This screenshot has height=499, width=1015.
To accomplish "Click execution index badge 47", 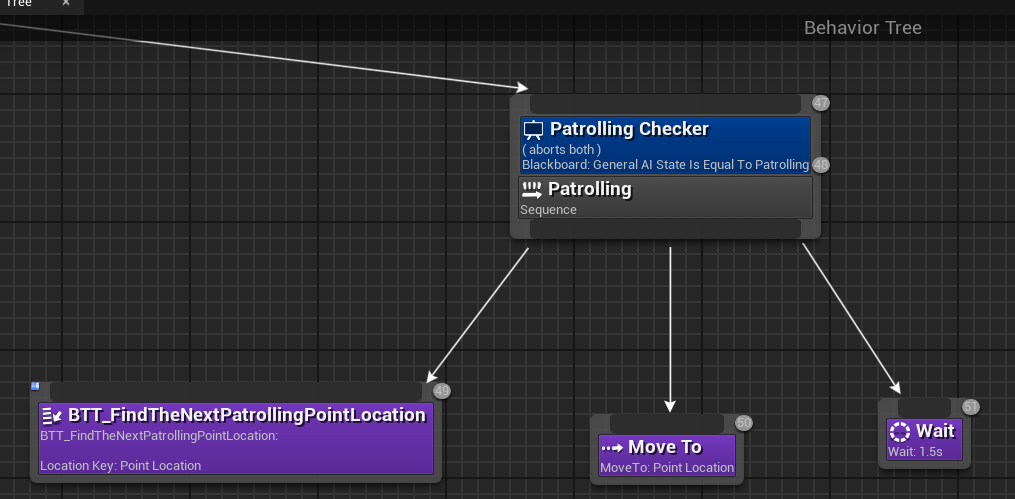I will [x=821, y=103].
